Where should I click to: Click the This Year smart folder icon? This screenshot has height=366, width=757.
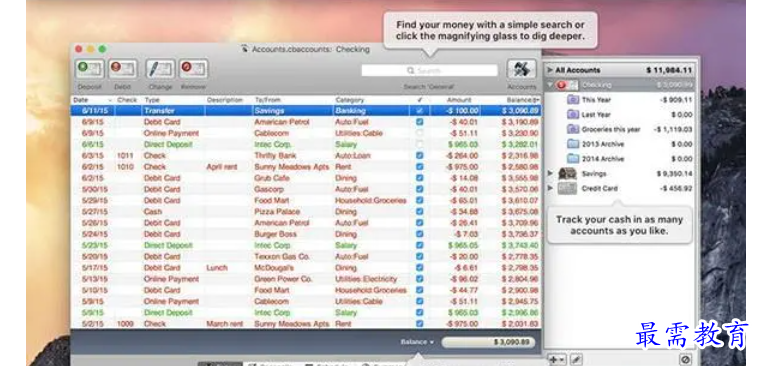573,100
